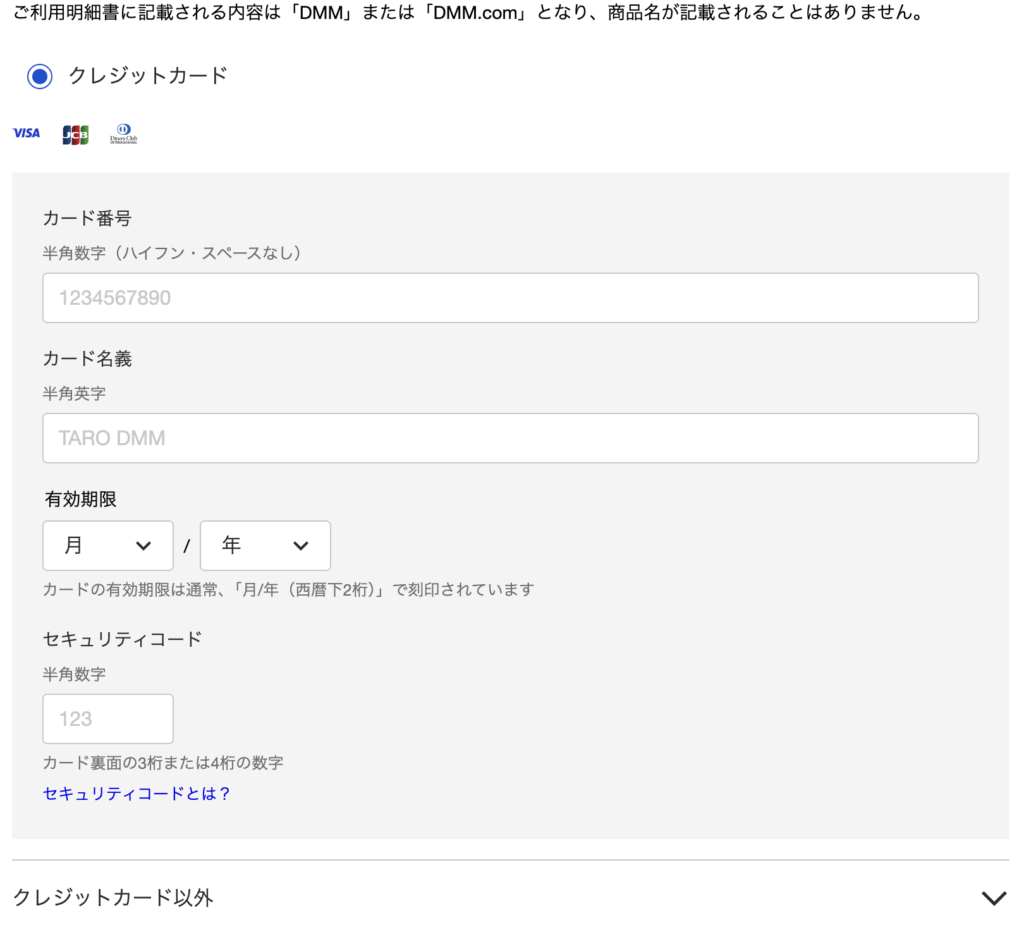Click the chevron arrow beside クレジットカード以外
Image resolution: width=1024 pixels, height=932 pixels.
point(993,898)
